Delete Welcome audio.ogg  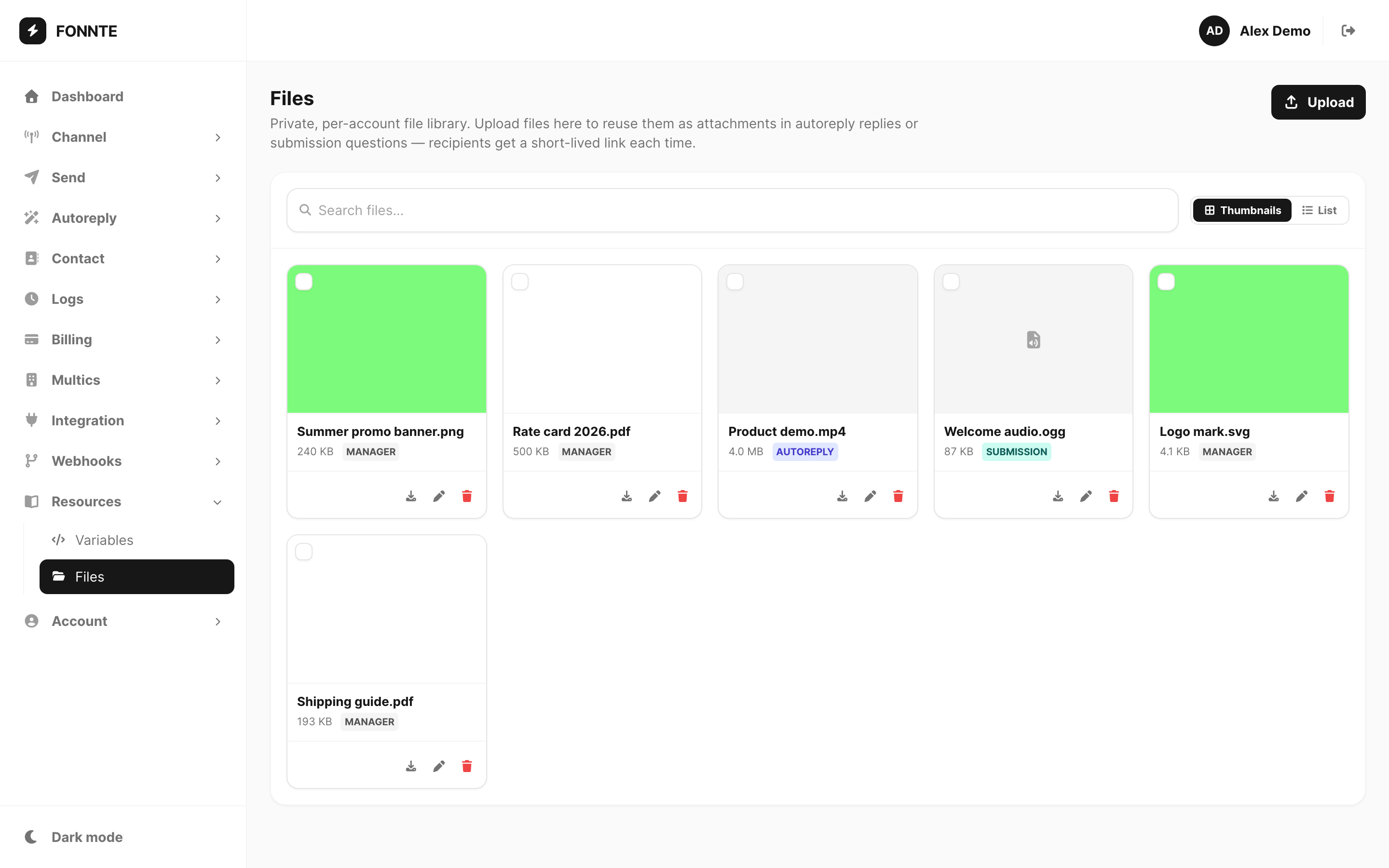tap(1114, 496)
